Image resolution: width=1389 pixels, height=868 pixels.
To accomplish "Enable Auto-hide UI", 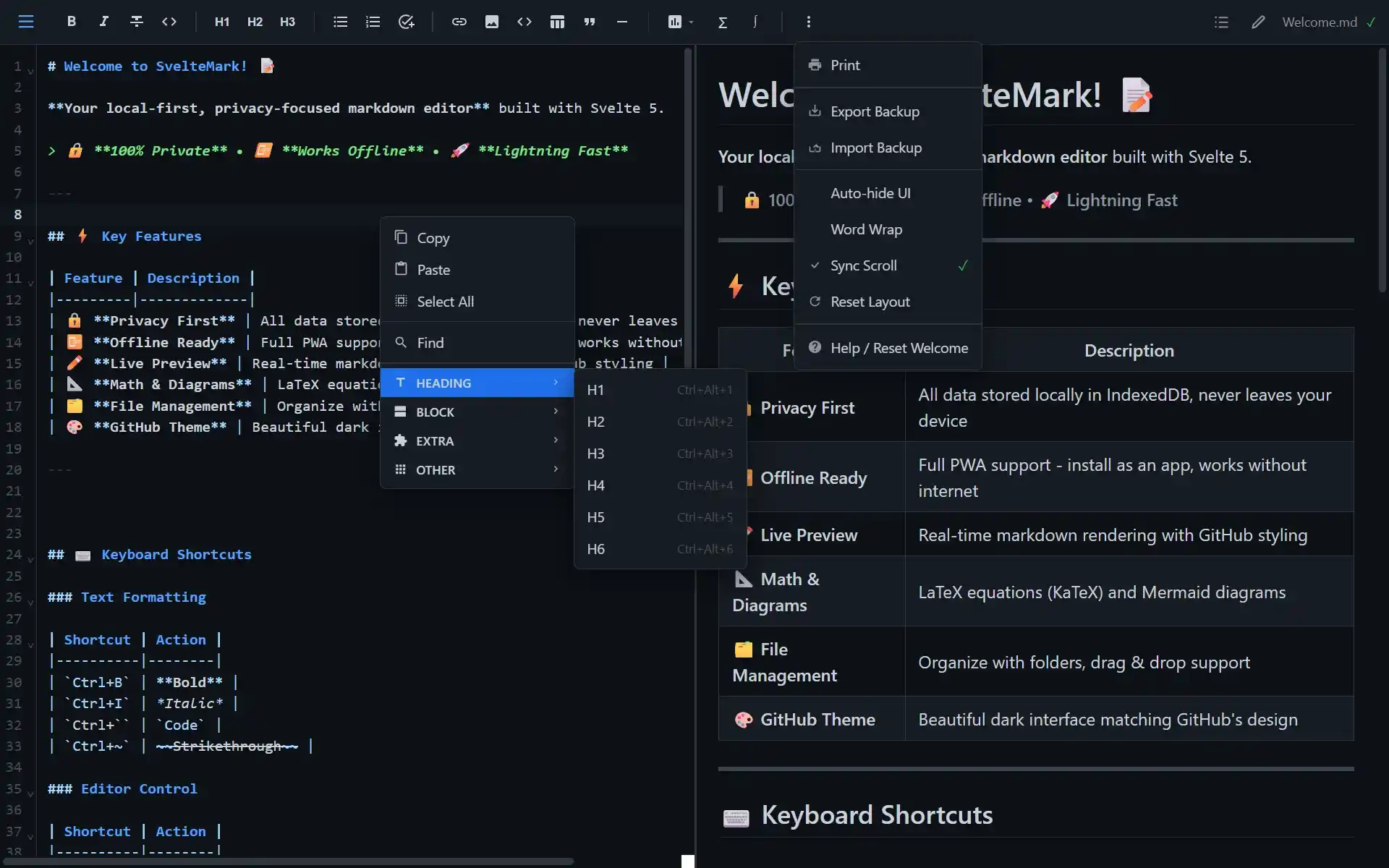I will click(870, 193).
